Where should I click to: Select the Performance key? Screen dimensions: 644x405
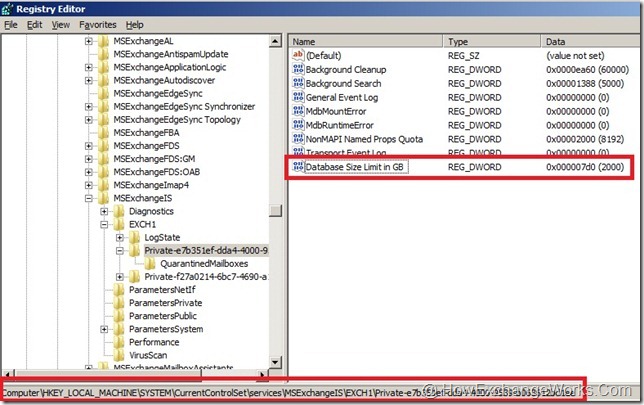(154, 342)
